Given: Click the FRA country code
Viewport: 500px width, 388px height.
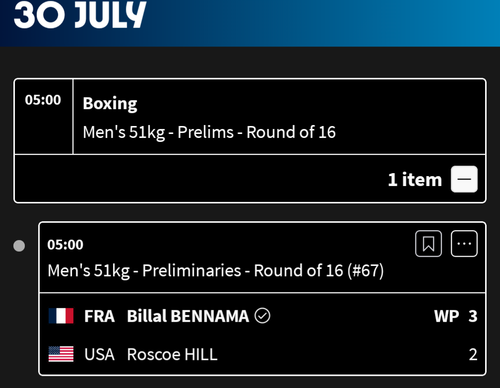Looking at the screenshot, I should tap(99, 316).
